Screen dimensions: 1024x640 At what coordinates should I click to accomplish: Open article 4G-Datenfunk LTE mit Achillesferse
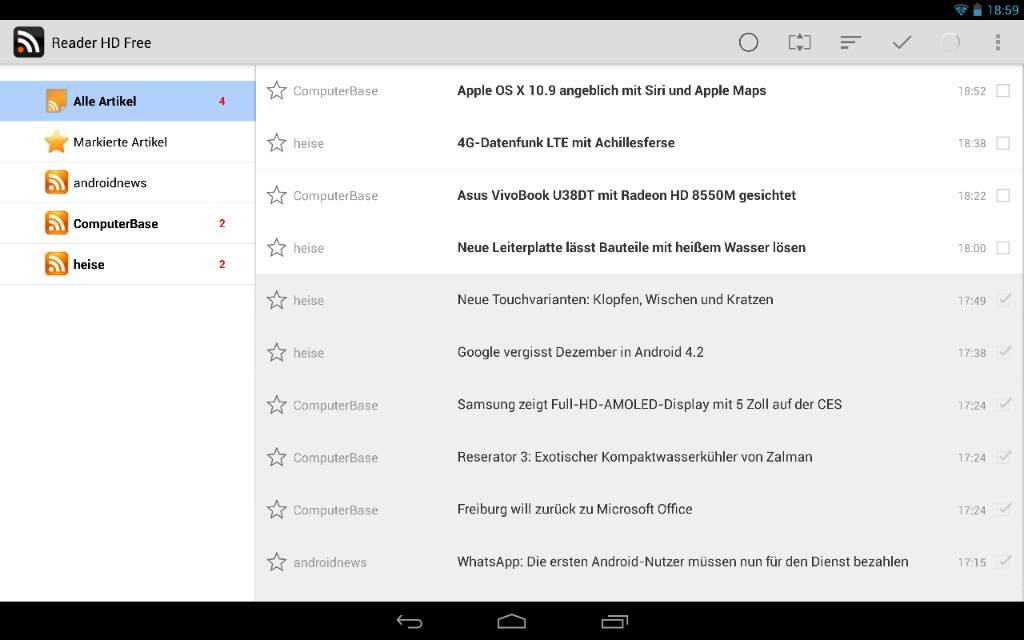click(x=566, y=142)
